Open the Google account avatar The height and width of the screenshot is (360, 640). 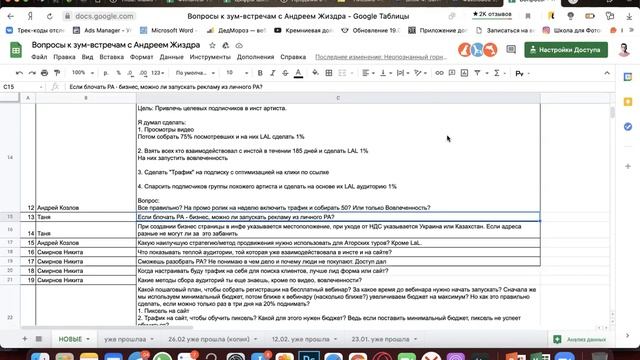[x=624, y=50]
